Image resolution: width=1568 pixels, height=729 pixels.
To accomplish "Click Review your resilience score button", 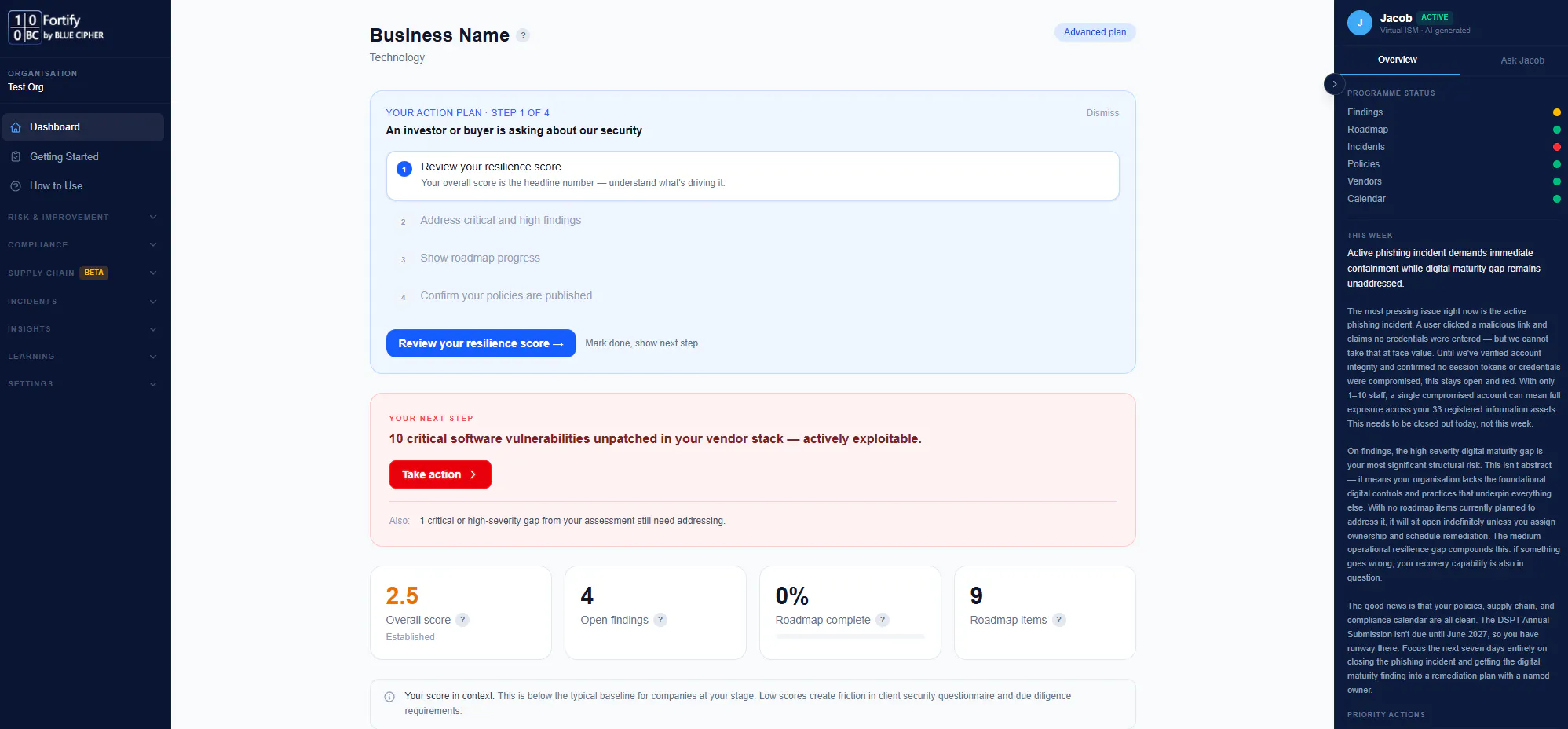I will click(481, 343).
